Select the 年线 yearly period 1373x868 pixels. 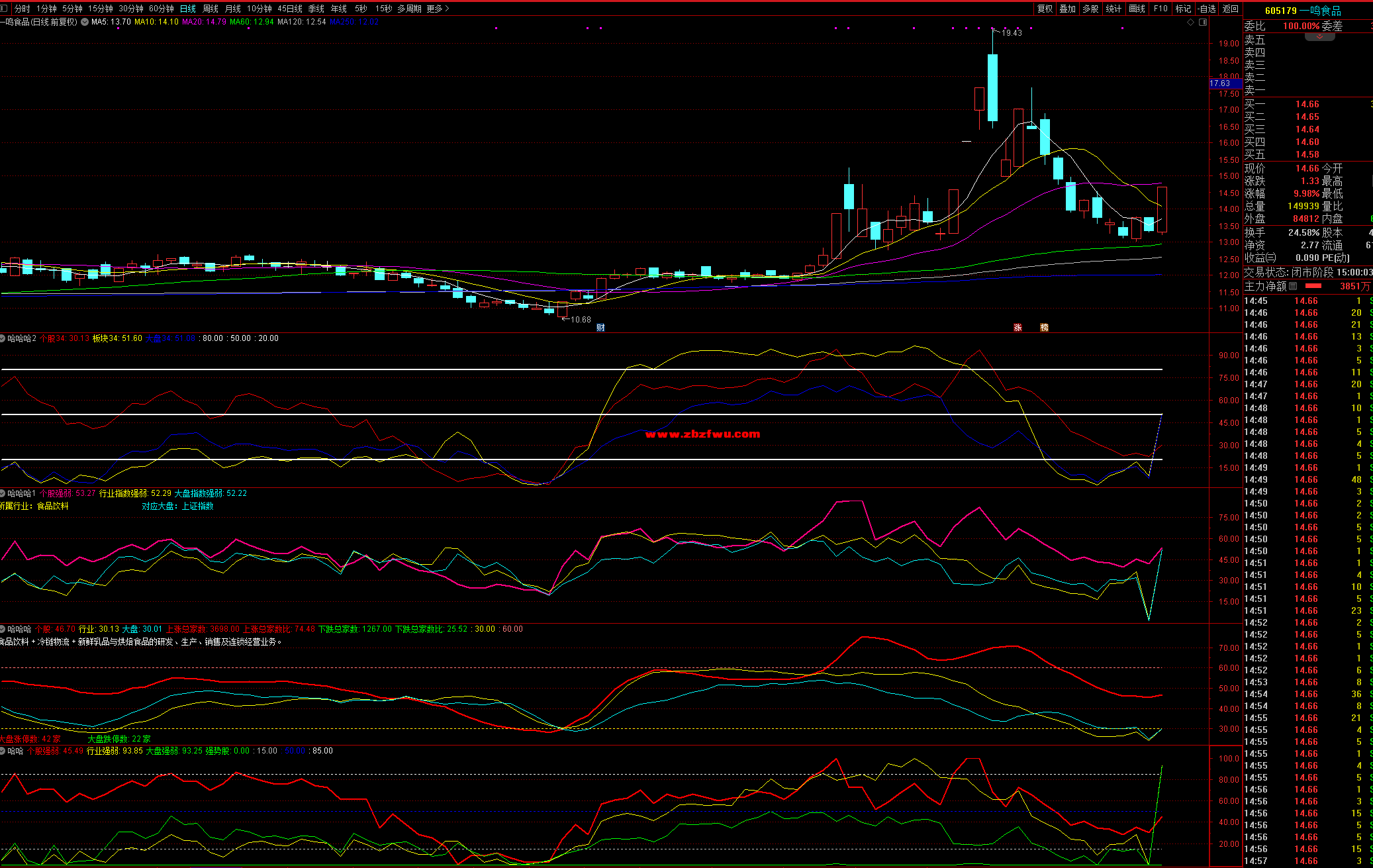tap(339, 9)
